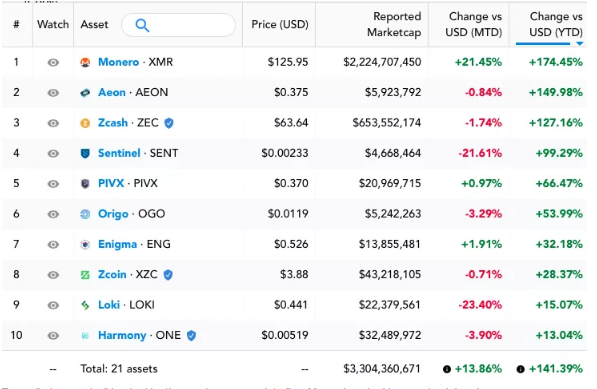Click the info dot beside +13.86%
This screenshot has width=597, height=389.
point(447,369)
